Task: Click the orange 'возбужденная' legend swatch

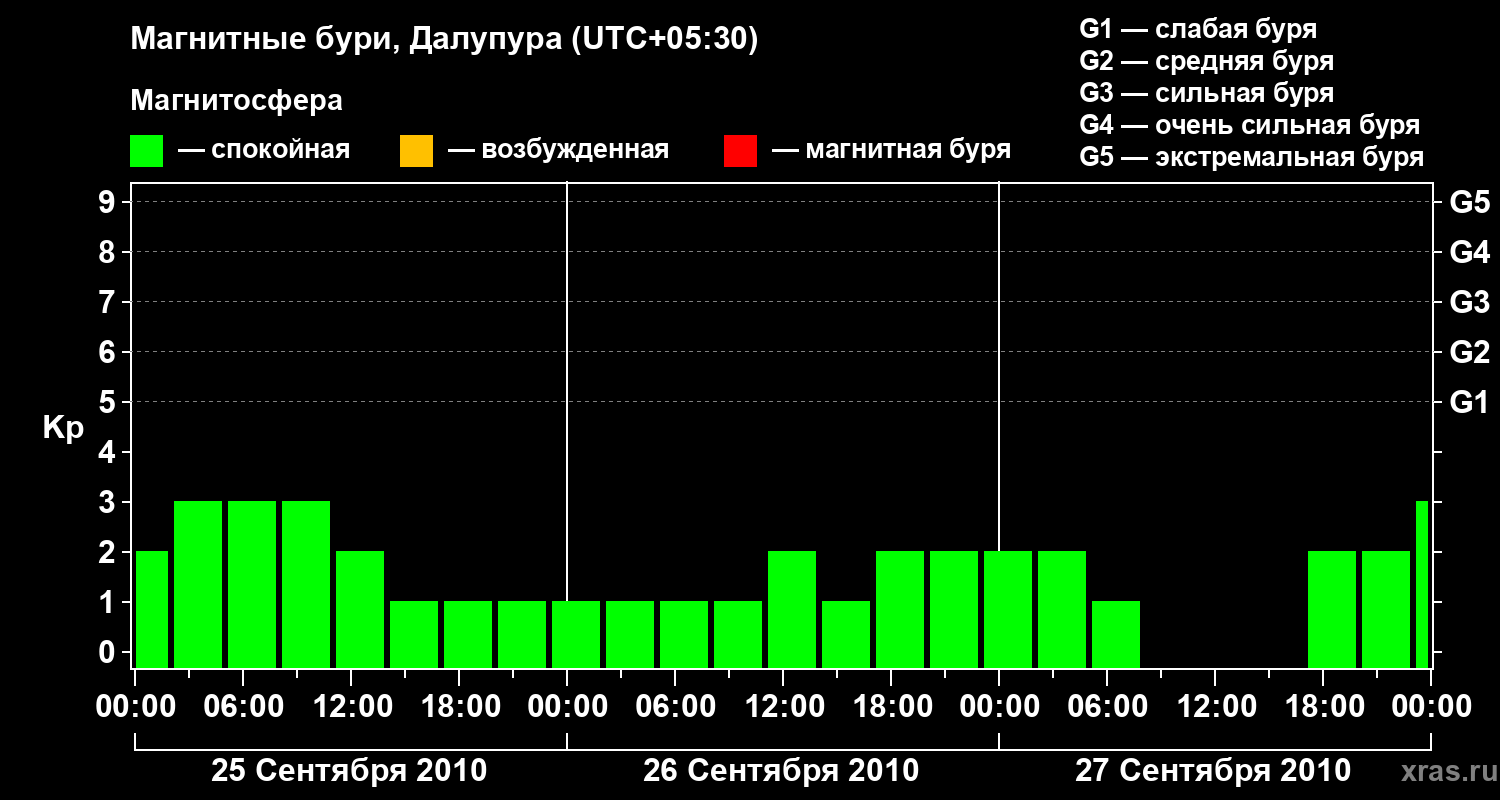Action: tap(416, 151)
